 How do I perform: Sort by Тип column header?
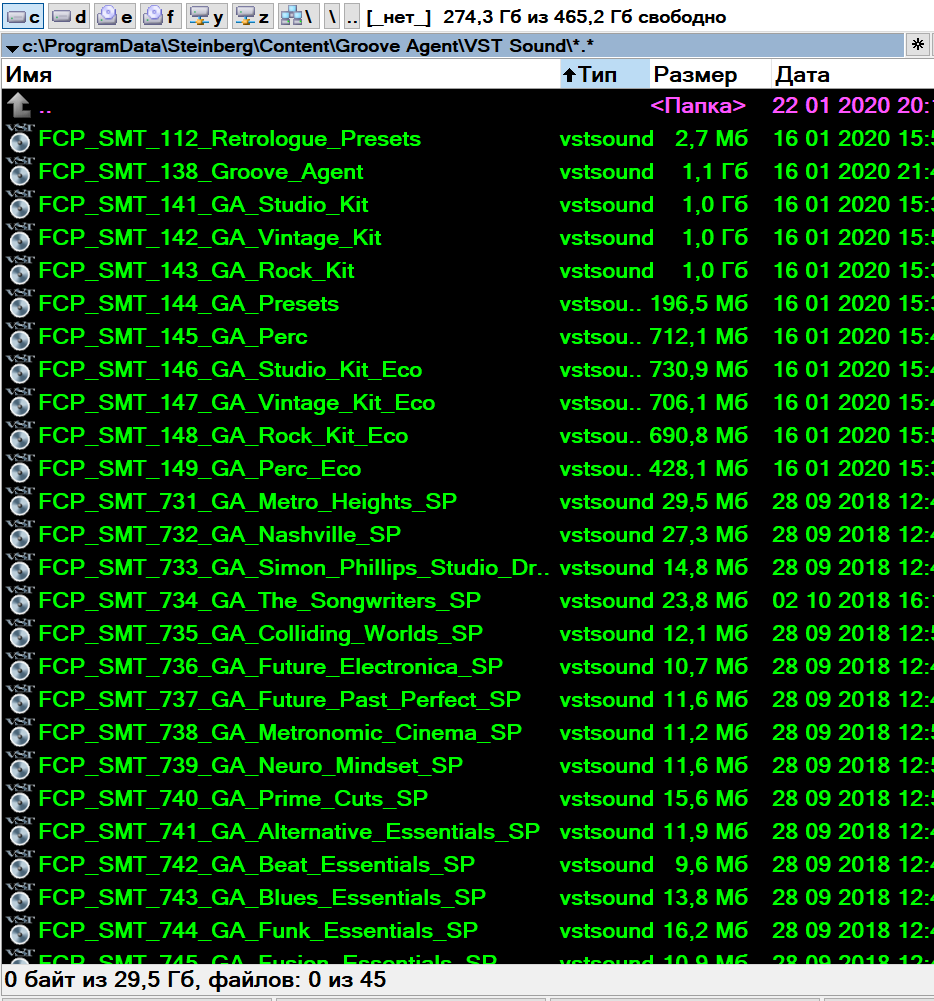[x=605, y=75]
